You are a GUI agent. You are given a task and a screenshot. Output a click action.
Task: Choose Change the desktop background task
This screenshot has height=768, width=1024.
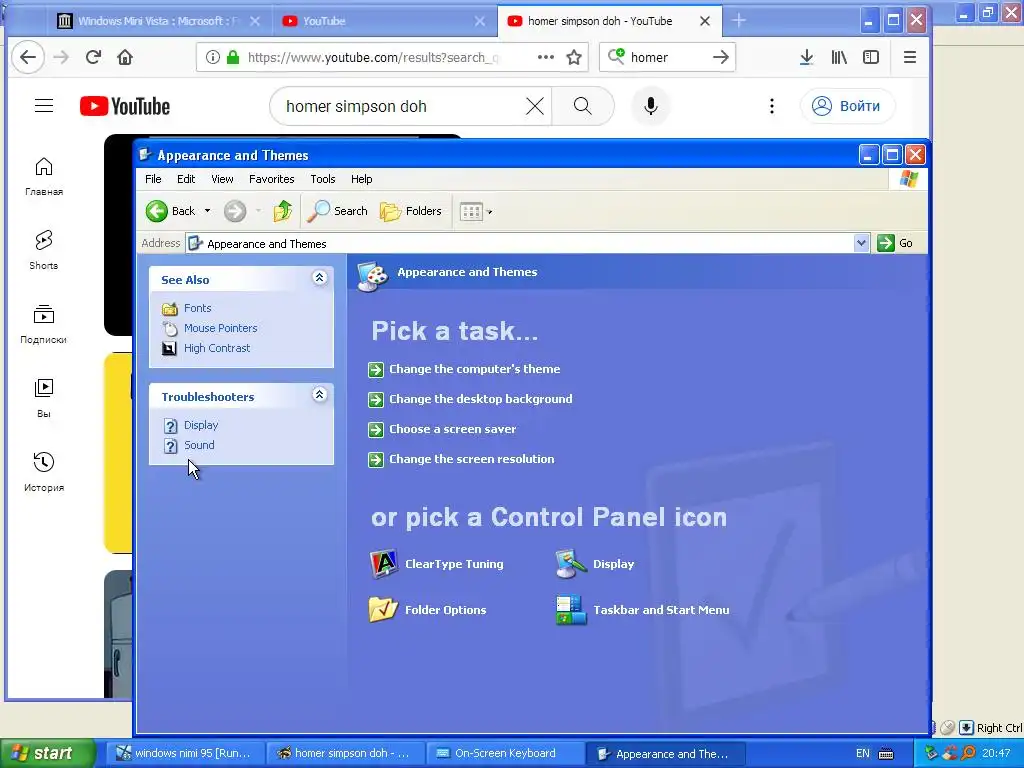pos(480,399)
